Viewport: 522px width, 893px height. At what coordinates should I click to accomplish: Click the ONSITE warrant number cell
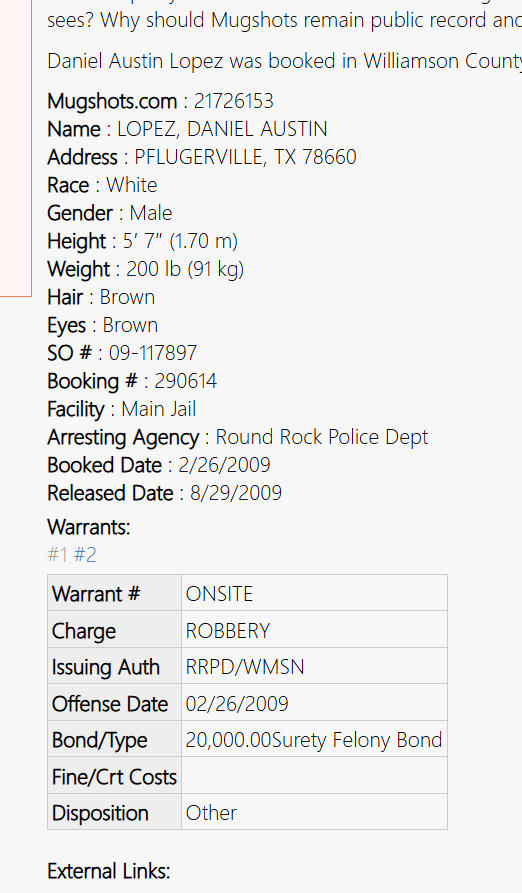click(314, 593)
